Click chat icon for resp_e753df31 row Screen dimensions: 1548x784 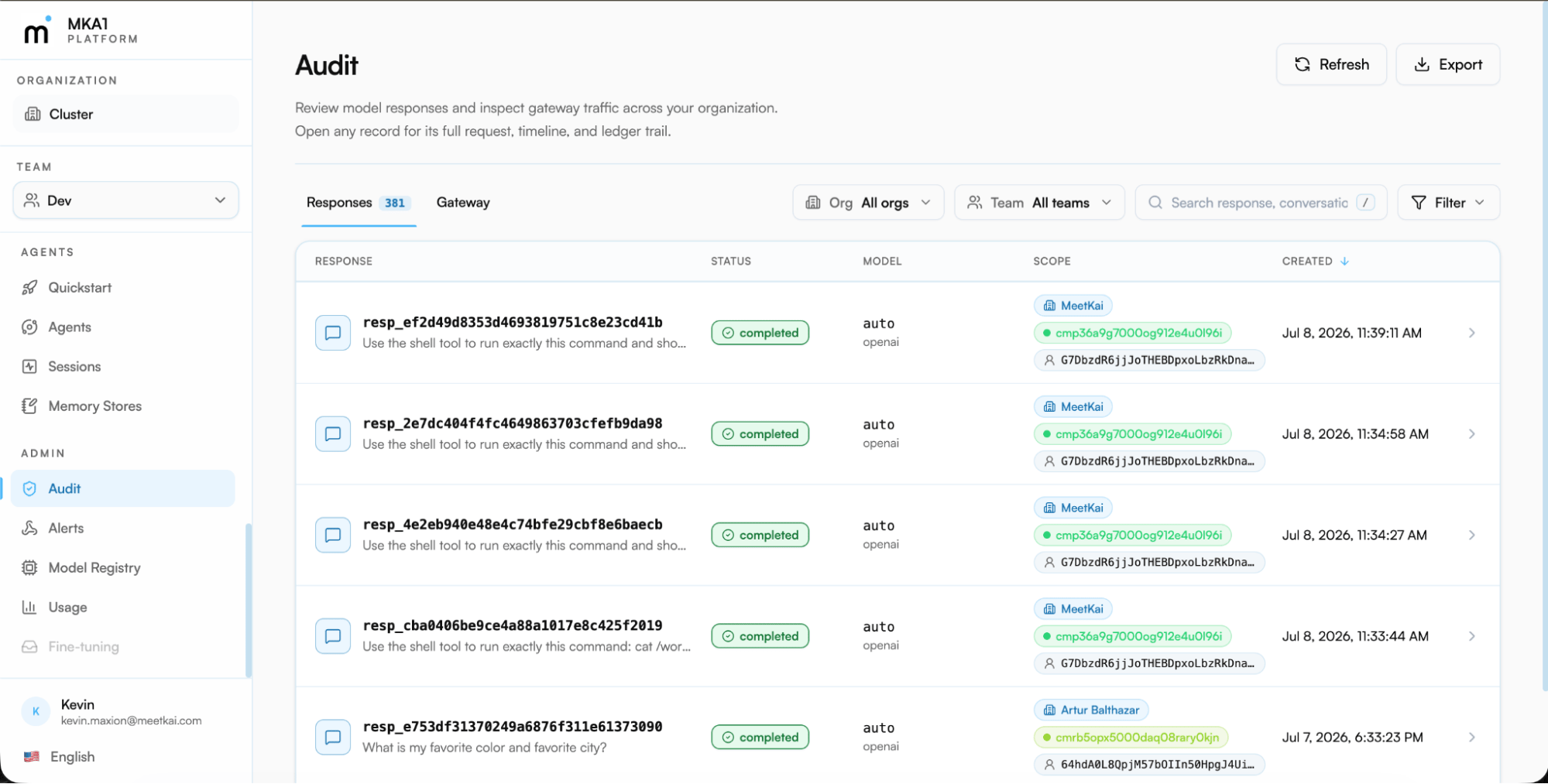[x=333, y=738]
